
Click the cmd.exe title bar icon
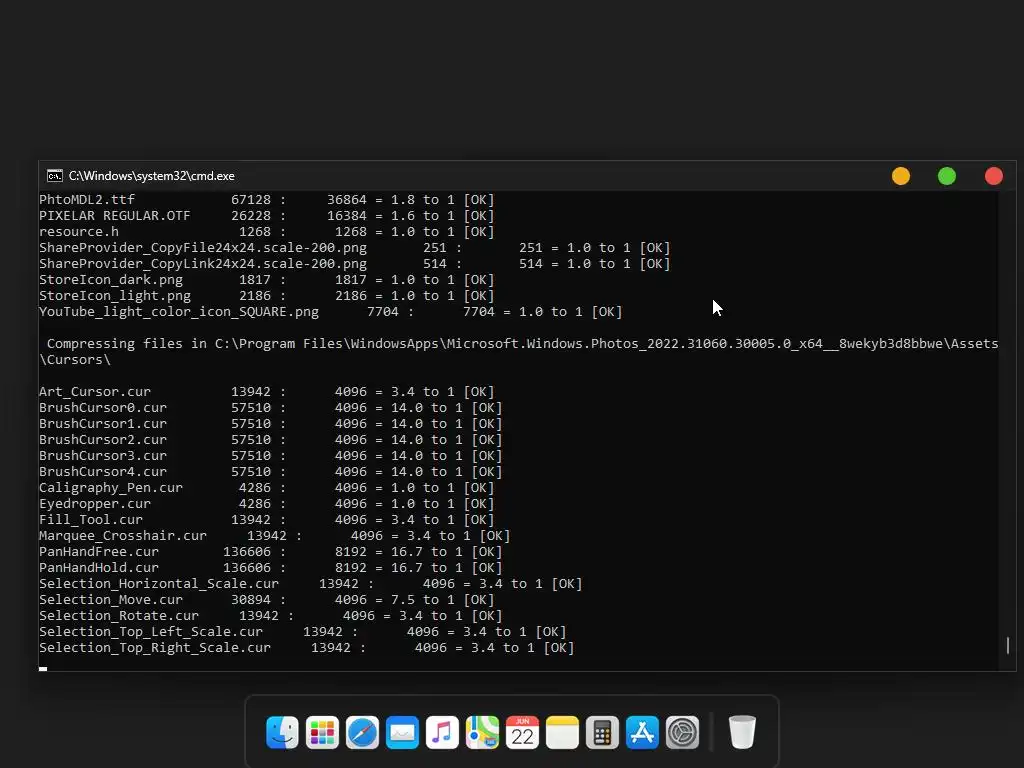pos(55,176)
